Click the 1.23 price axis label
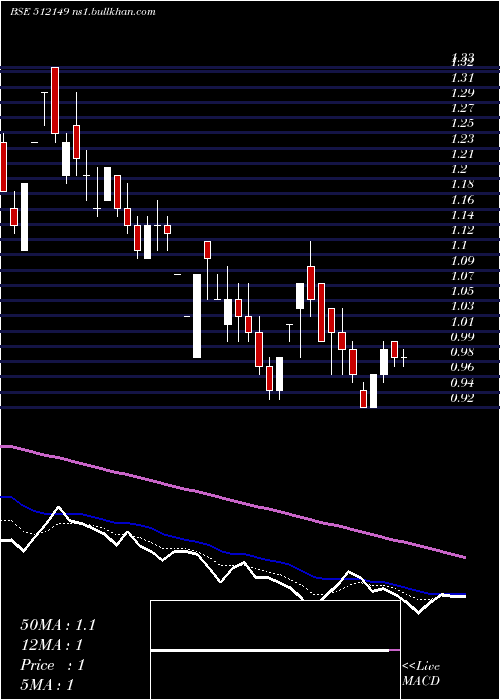The height and width of the screenshot is (700, 500). (x=462, y=139)
